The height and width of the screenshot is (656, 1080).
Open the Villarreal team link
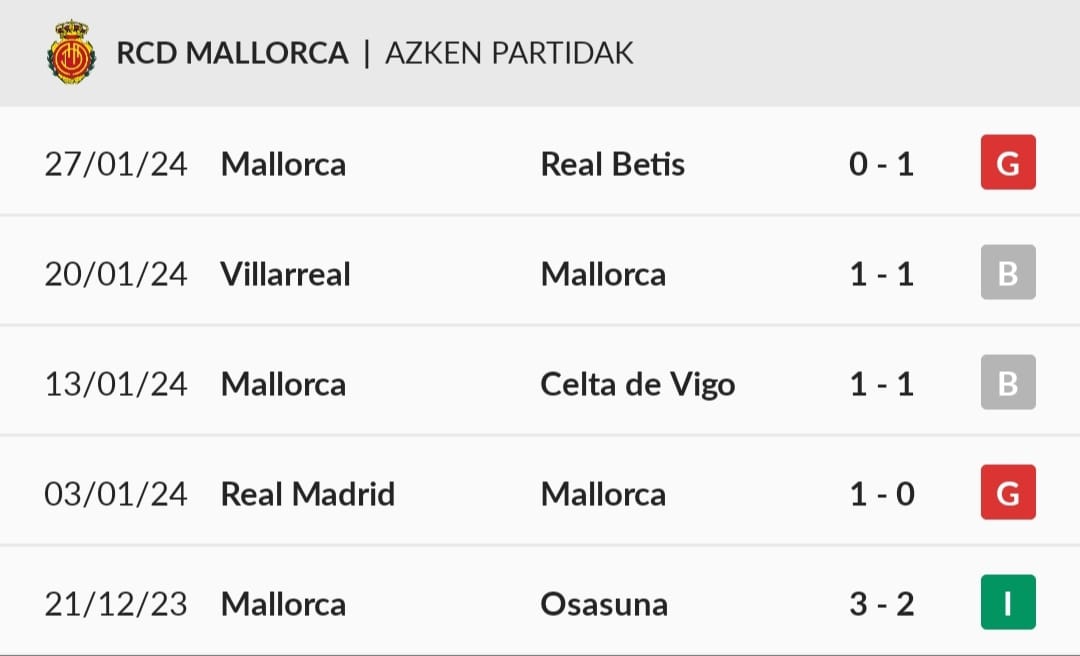[286, 274]
